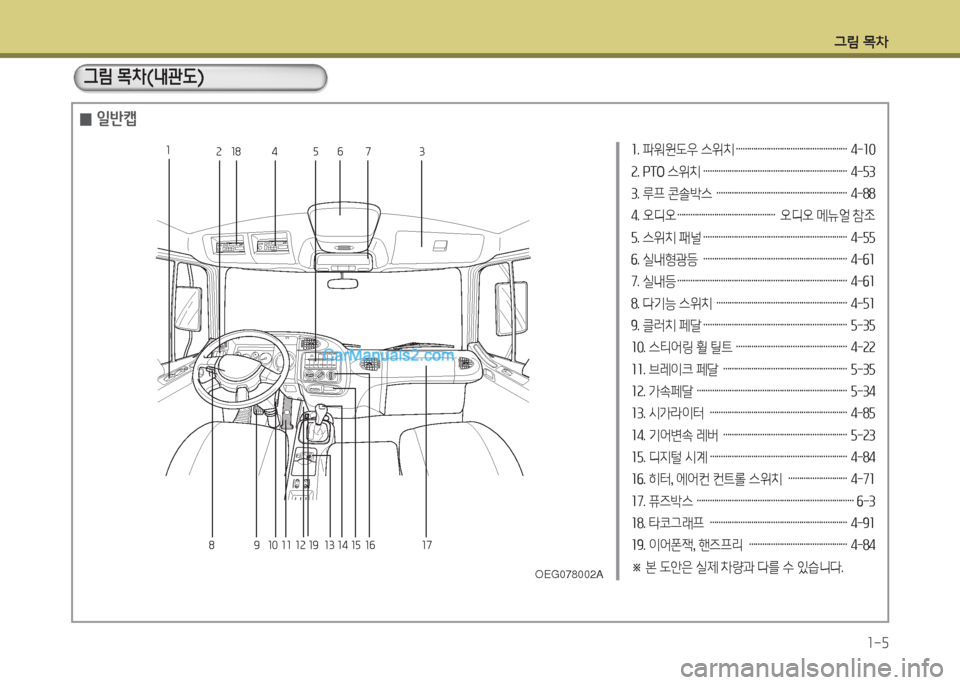
Task: Click the '그림 목차' page header text
Action: click(861, 42)
